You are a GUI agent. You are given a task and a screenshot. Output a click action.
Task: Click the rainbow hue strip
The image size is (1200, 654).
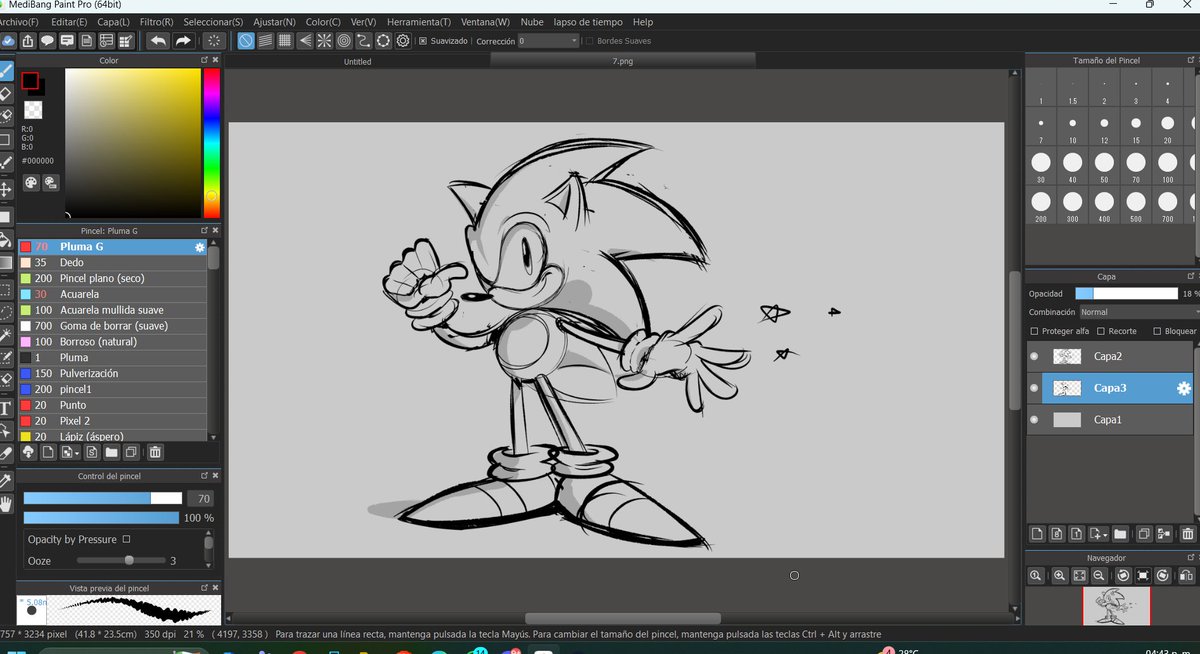[211, 143]
